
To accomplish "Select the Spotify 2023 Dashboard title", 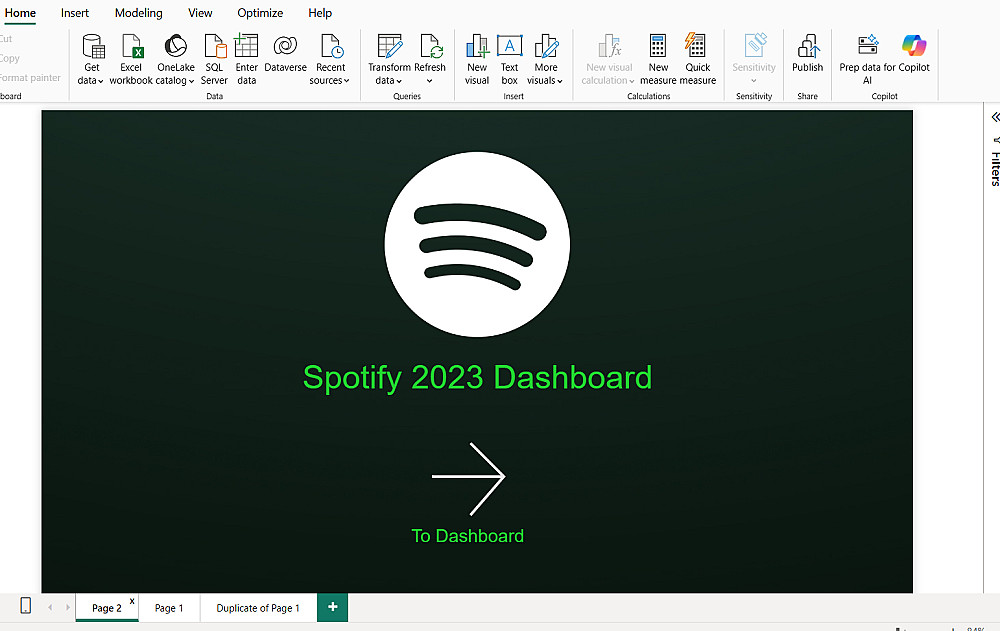I will (477, 378).
